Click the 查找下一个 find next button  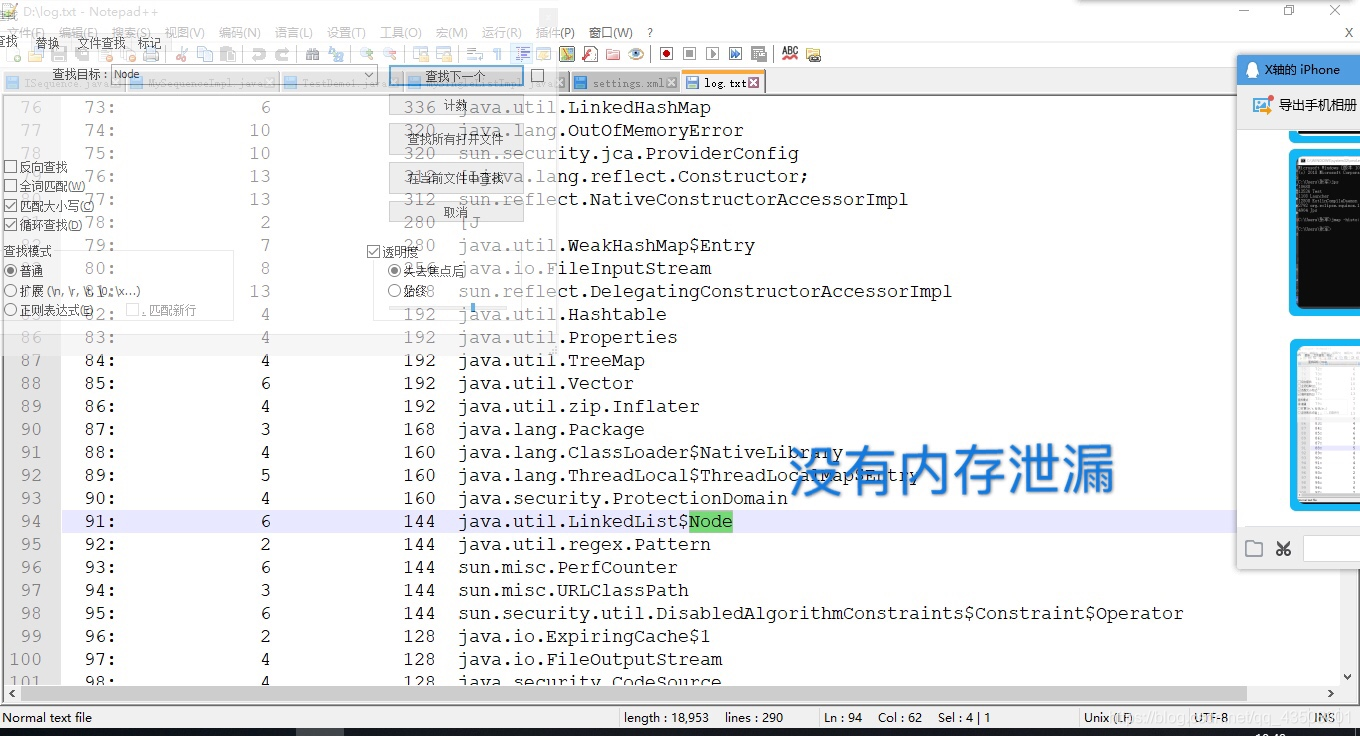[x=455, y=76]
